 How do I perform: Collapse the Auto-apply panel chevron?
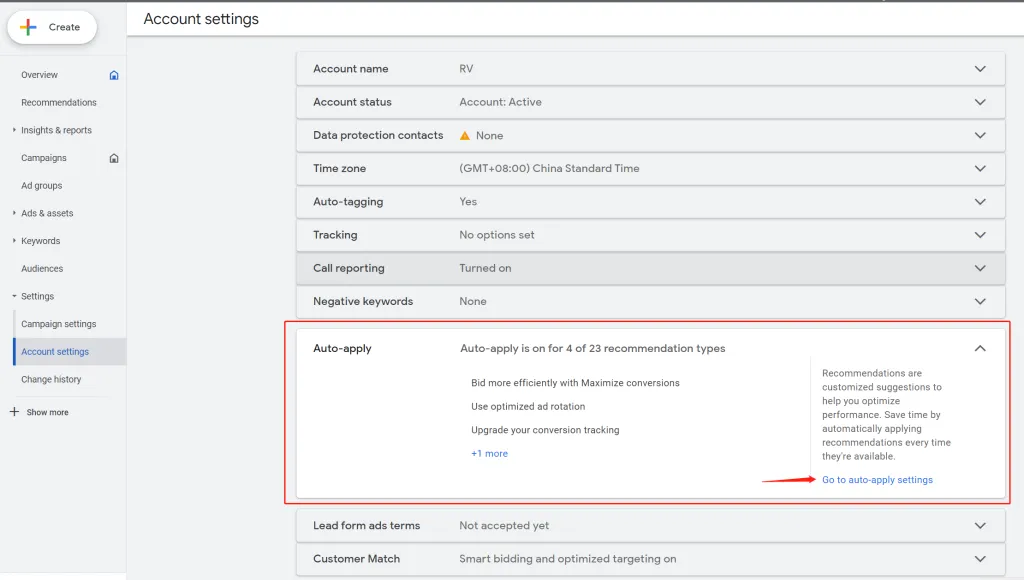click(980, 348)
